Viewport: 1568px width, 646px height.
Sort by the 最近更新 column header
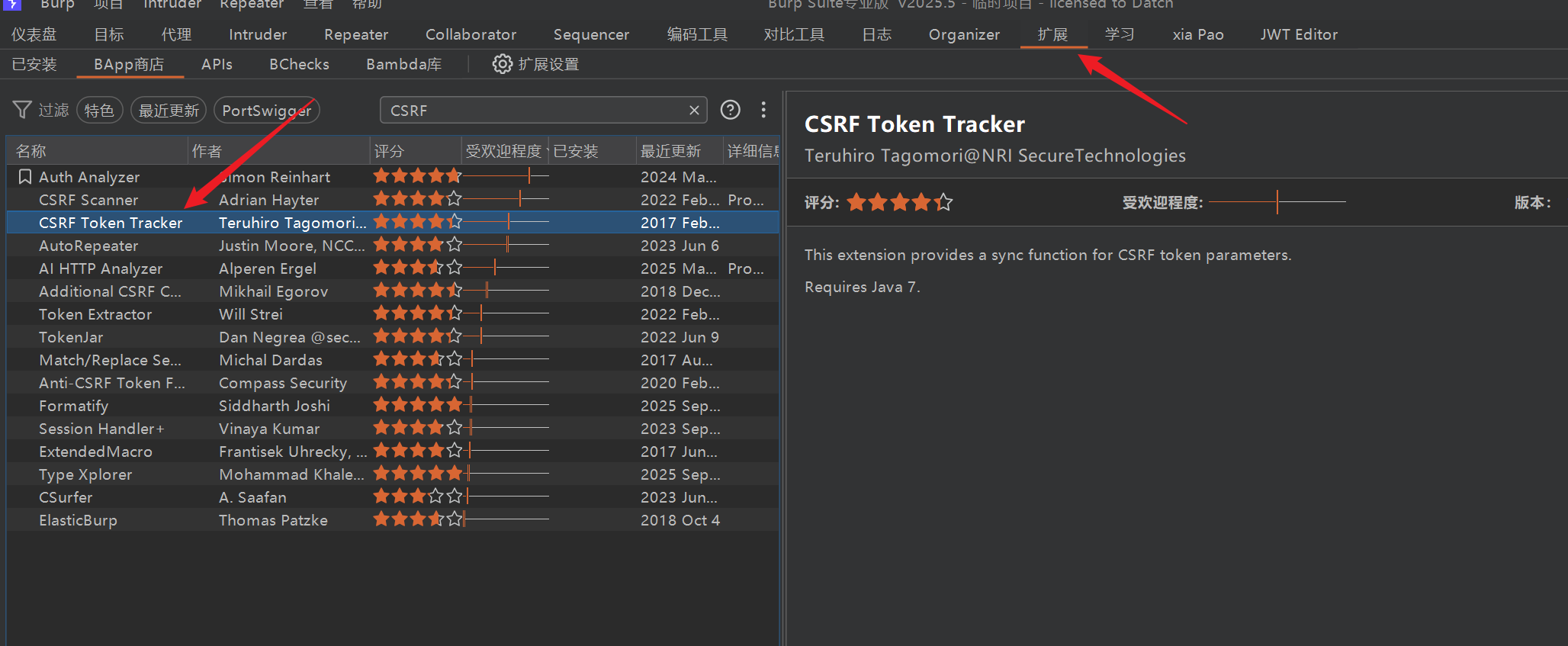(670, 152)
